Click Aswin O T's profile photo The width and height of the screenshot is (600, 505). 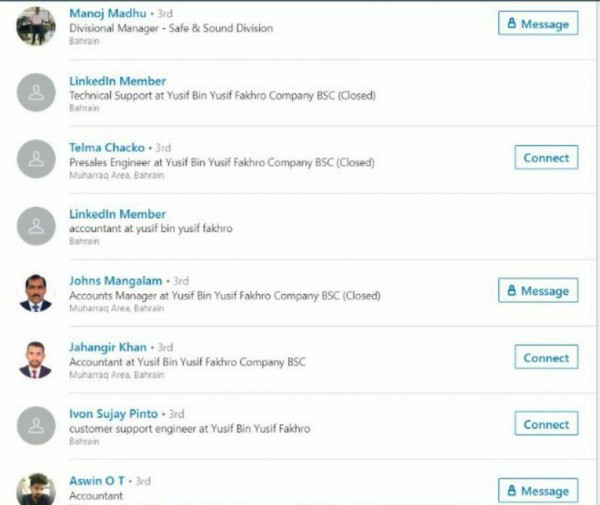(36, 489)
